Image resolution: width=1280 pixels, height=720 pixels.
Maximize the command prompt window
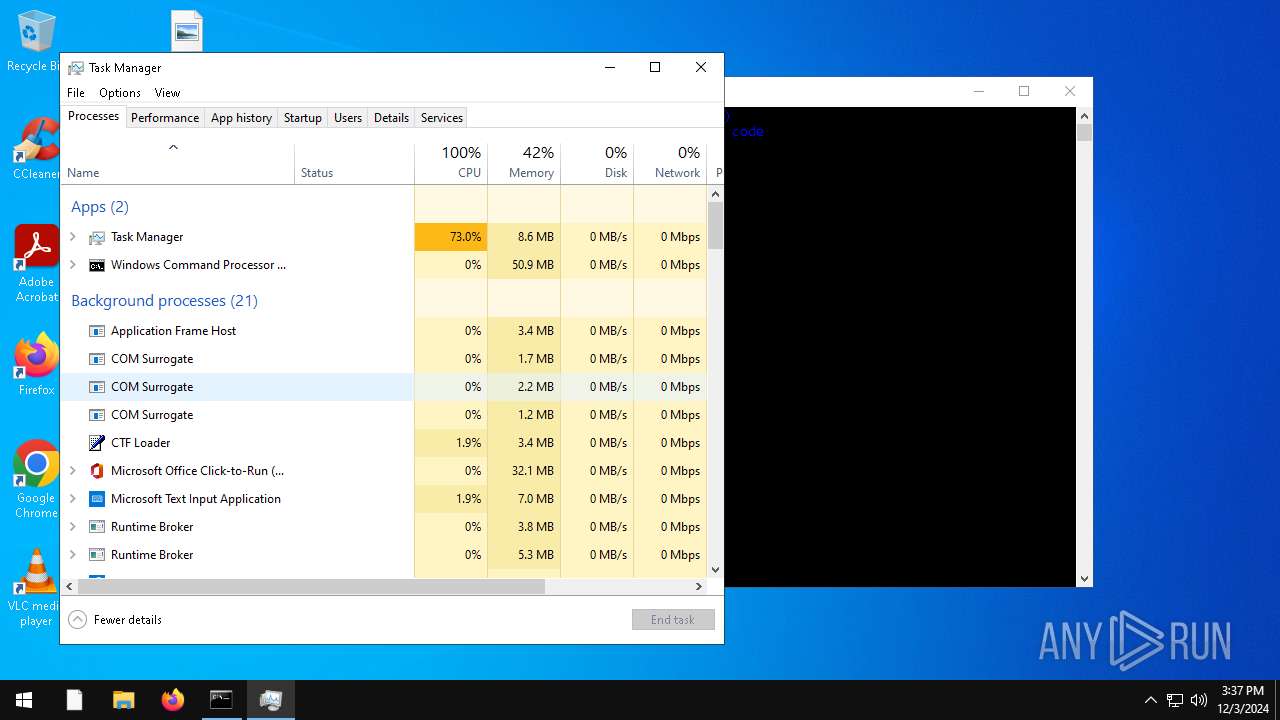pos(1024,91)
